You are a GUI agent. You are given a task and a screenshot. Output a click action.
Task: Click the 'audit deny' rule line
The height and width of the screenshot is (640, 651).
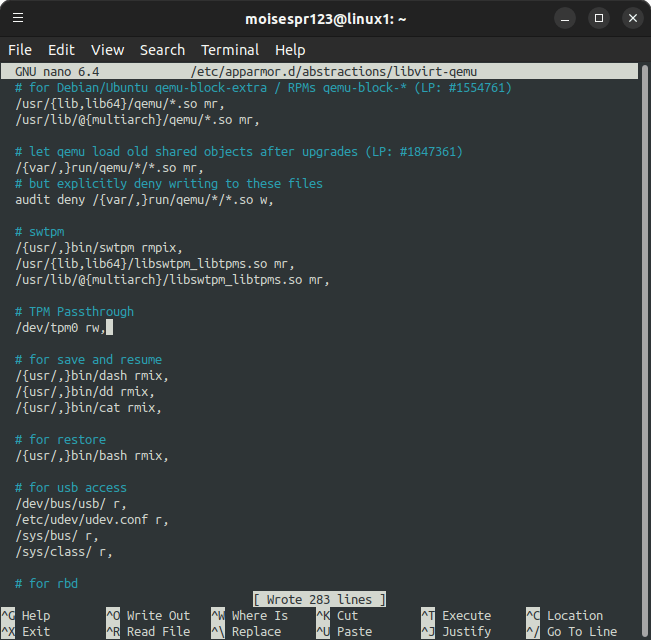pyautogui.click(x=144, y=200)
